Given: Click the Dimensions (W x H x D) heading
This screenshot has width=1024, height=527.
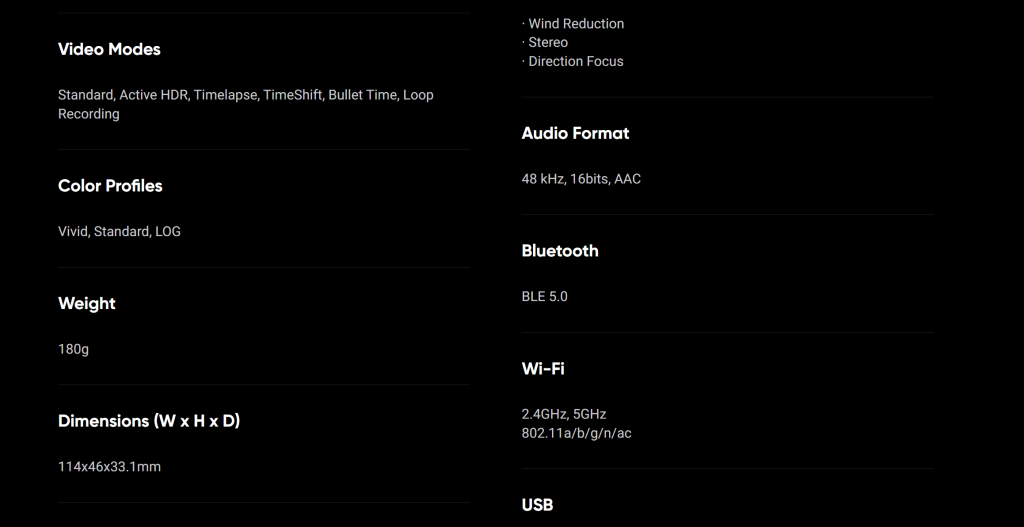Looking at the screenshot, I should 149,421.
